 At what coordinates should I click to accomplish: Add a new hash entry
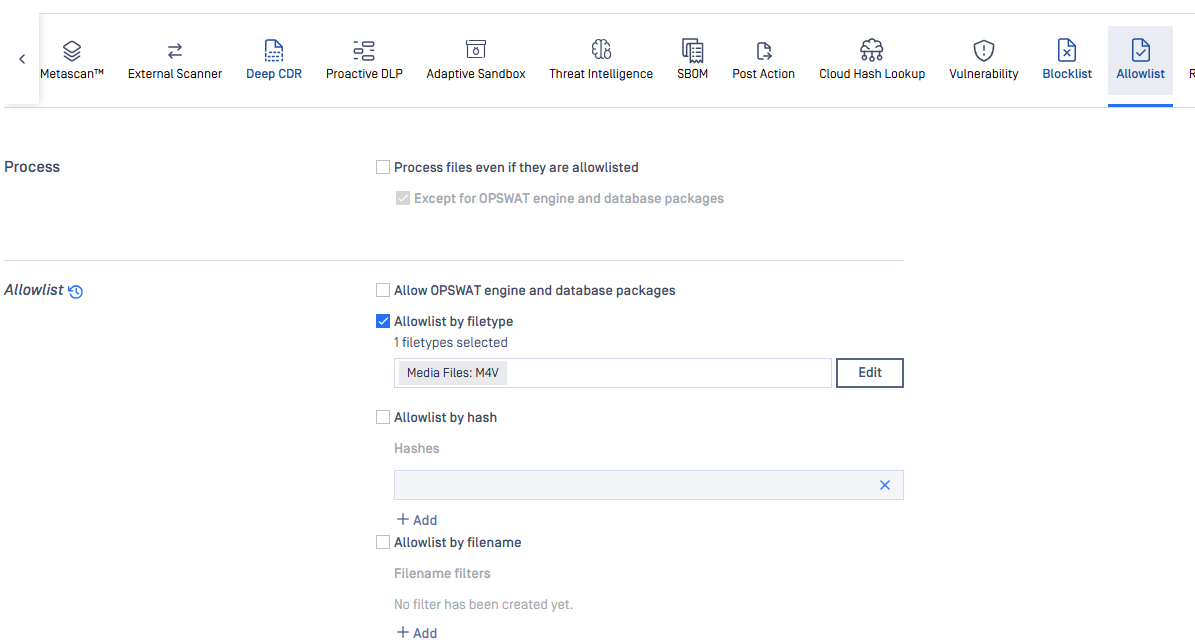[x=417, y=520]
